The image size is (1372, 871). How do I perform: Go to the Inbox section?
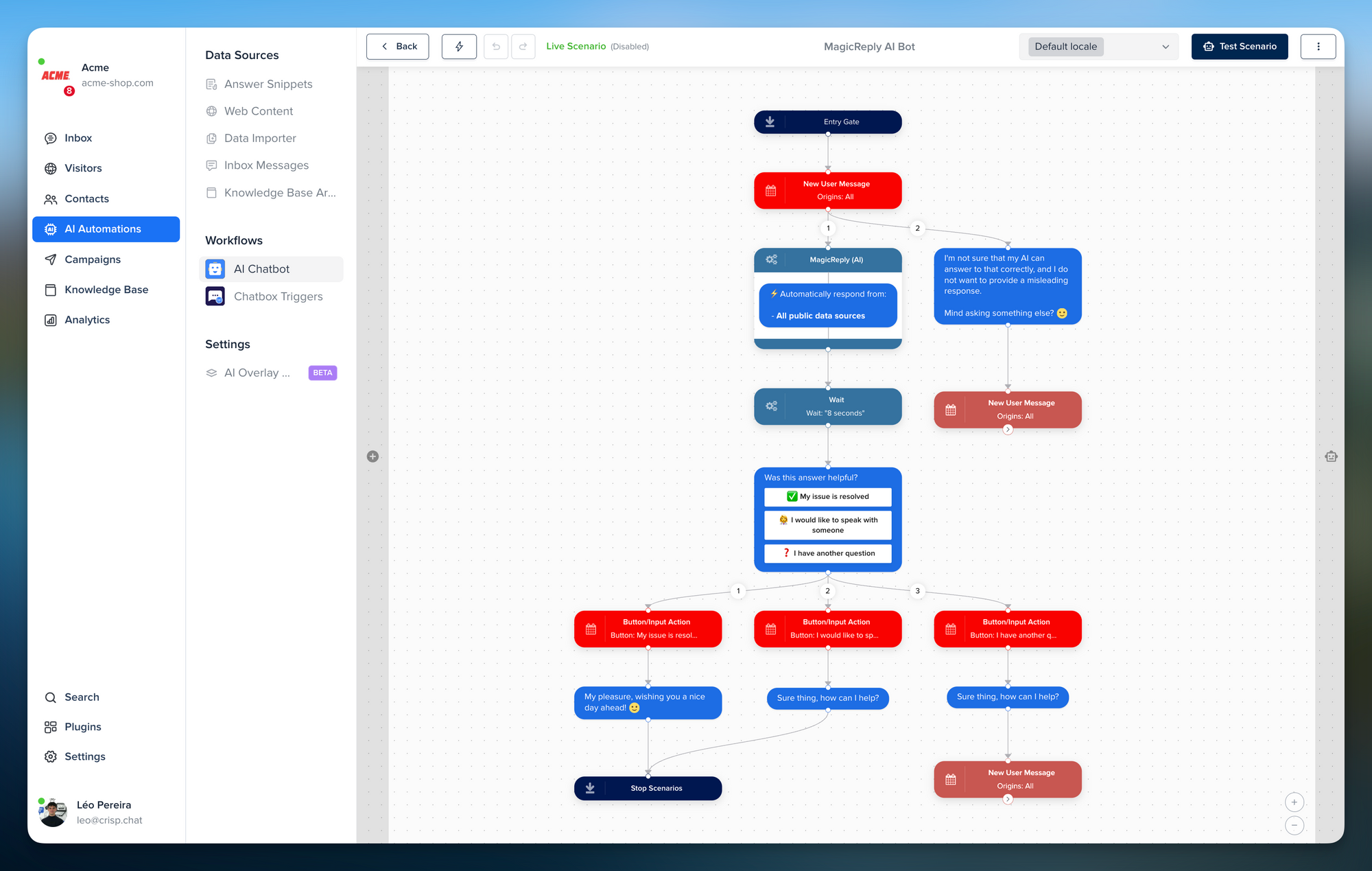tap(78, 138)
